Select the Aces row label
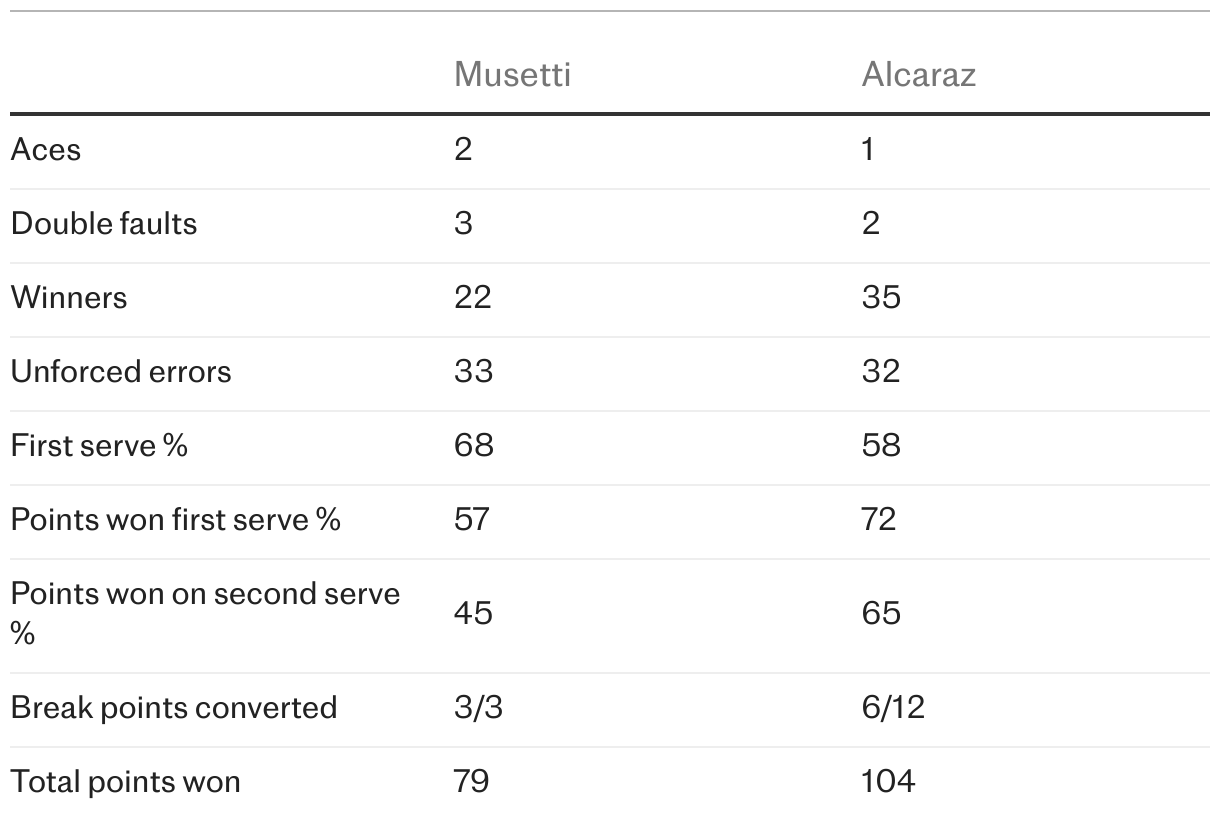Image resolution: width=1220 pixels, height=830 pixels. click(46, 150)
